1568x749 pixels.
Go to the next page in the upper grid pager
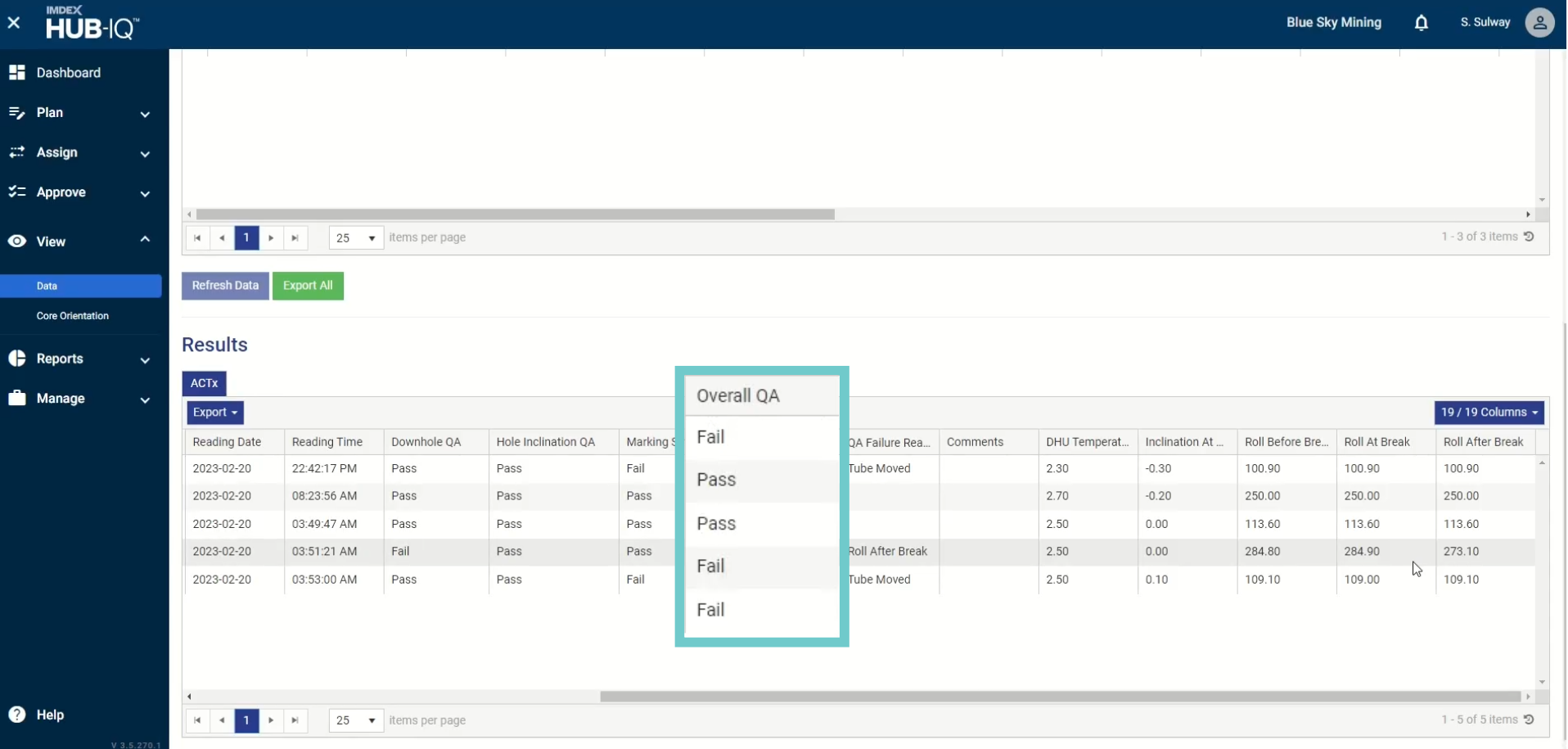pos(271,238)
